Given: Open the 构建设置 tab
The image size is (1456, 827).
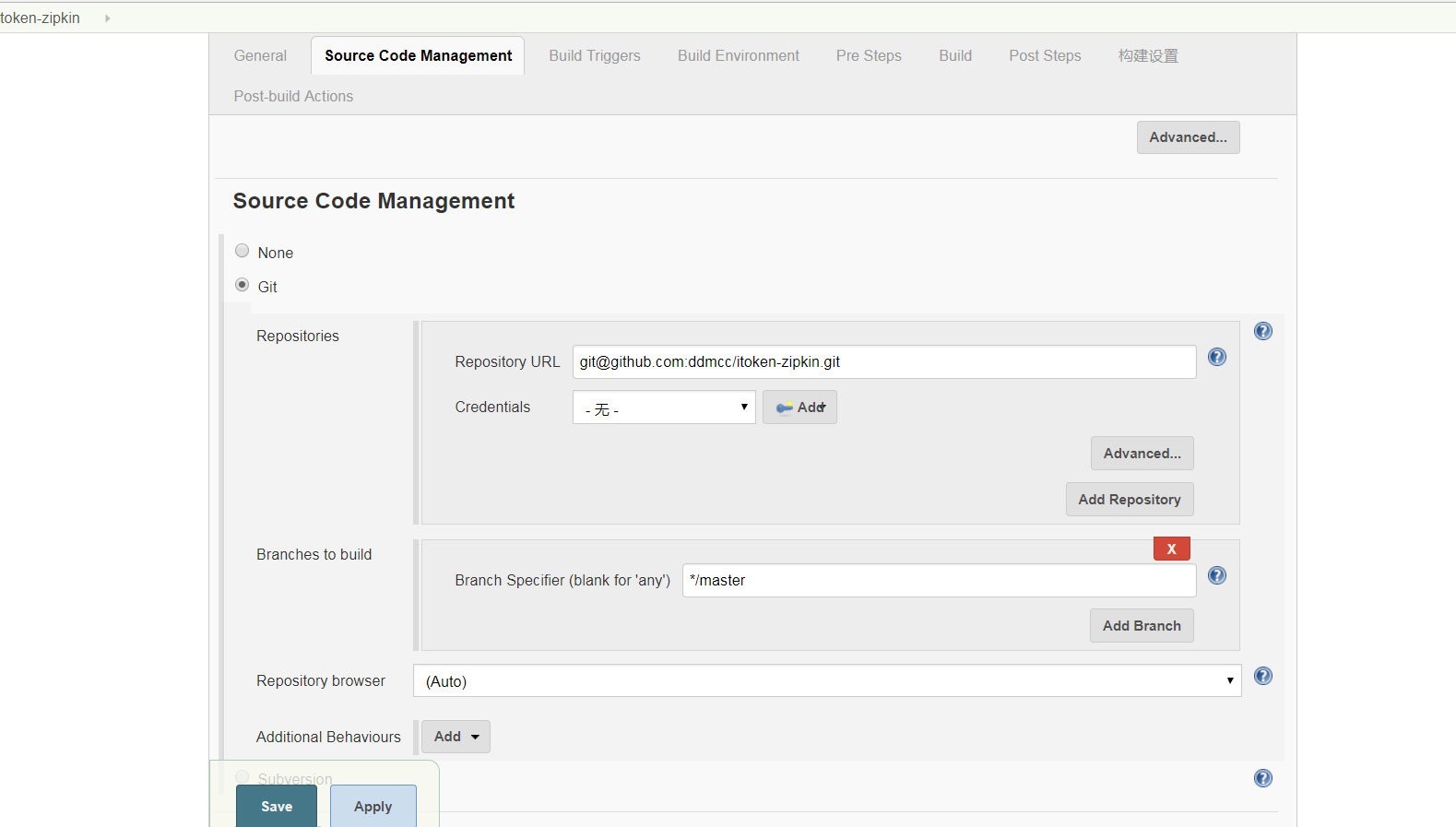Looking at the screenshot, I should pos(1148,55).
